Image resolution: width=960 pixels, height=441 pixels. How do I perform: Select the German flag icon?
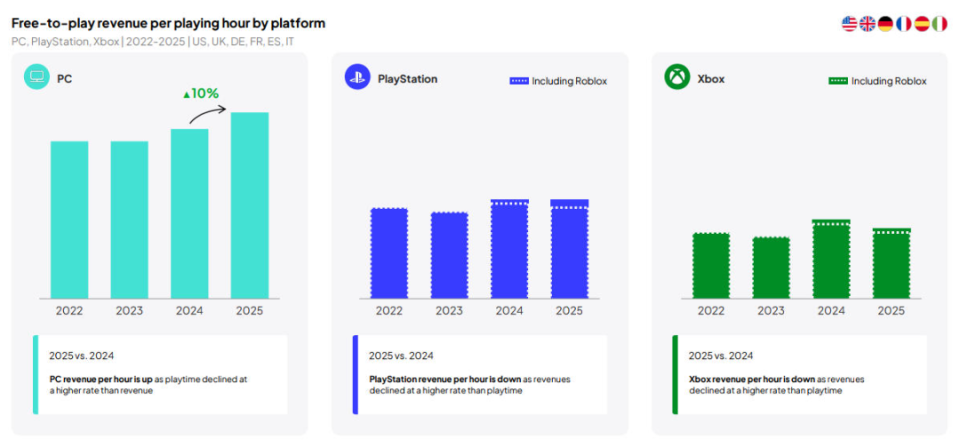[x=886, y=24]
